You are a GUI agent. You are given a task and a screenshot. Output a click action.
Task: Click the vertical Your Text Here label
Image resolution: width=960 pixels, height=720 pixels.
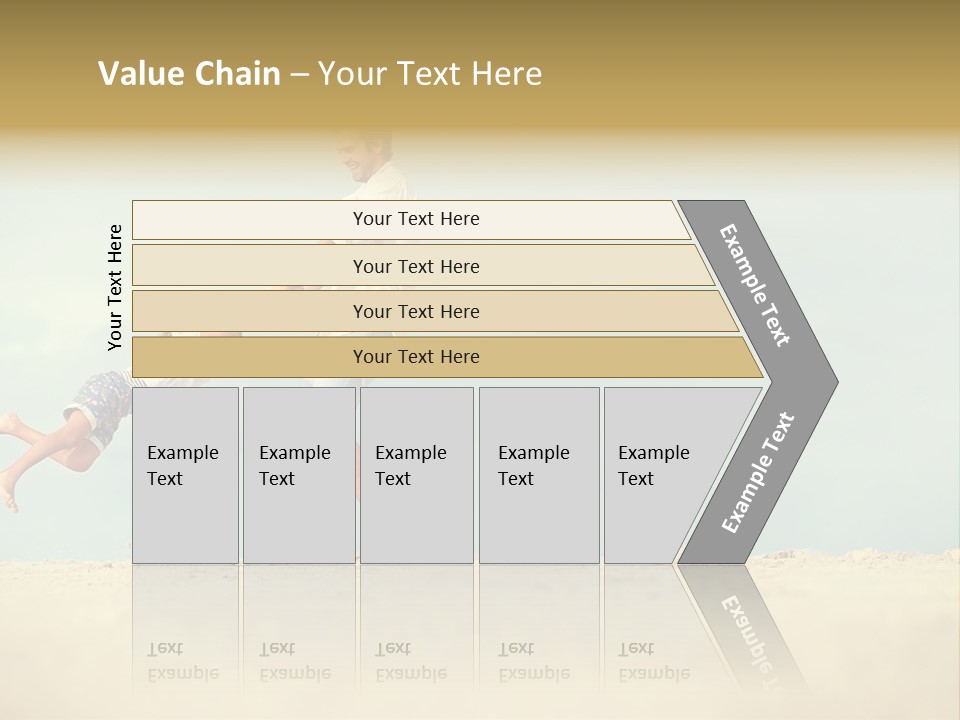115,288
